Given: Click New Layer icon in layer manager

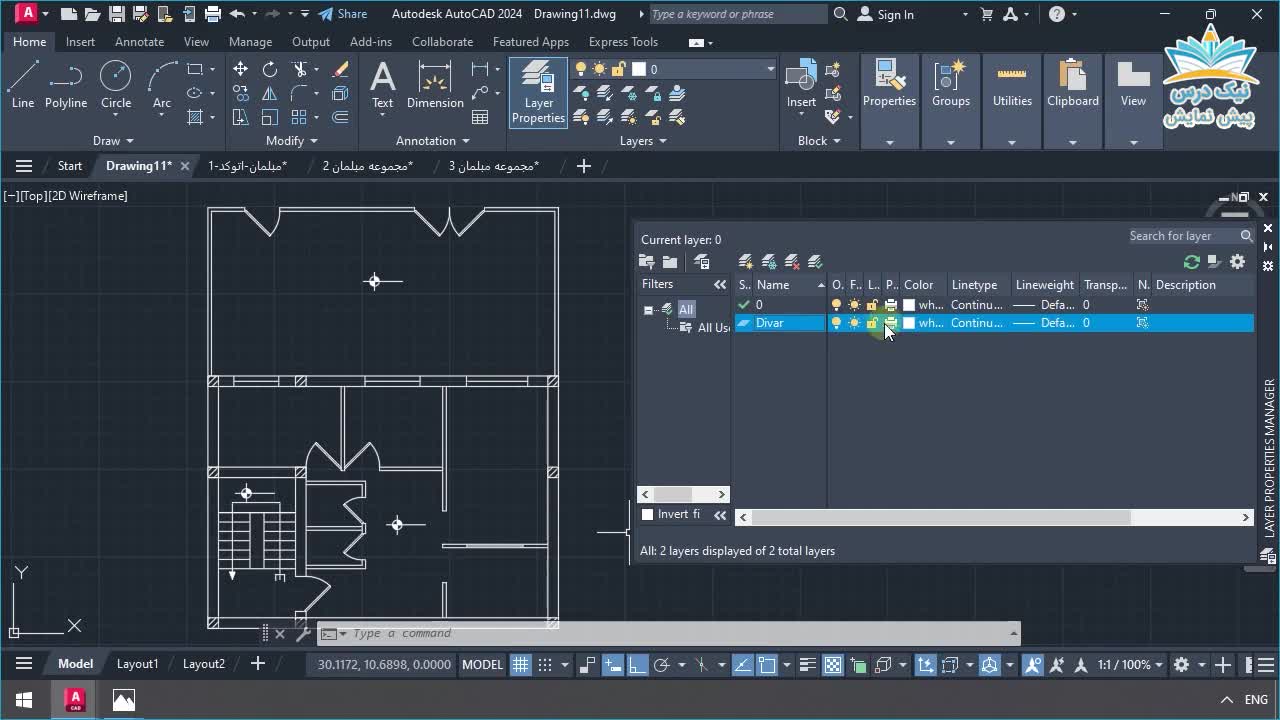Looking at the screenshot, I should coord(745,262).
